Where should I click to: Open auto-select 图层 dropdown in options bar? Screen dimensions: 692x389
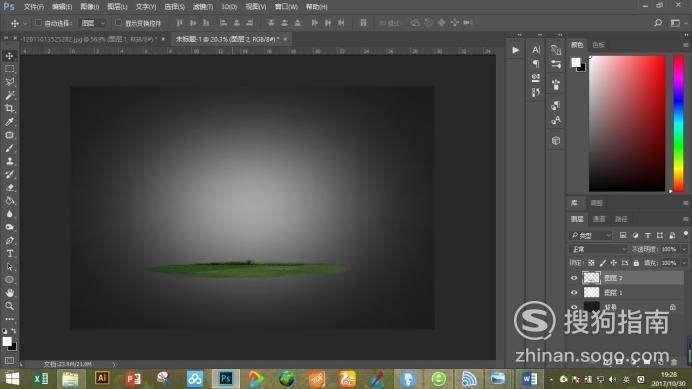(92, 23)
